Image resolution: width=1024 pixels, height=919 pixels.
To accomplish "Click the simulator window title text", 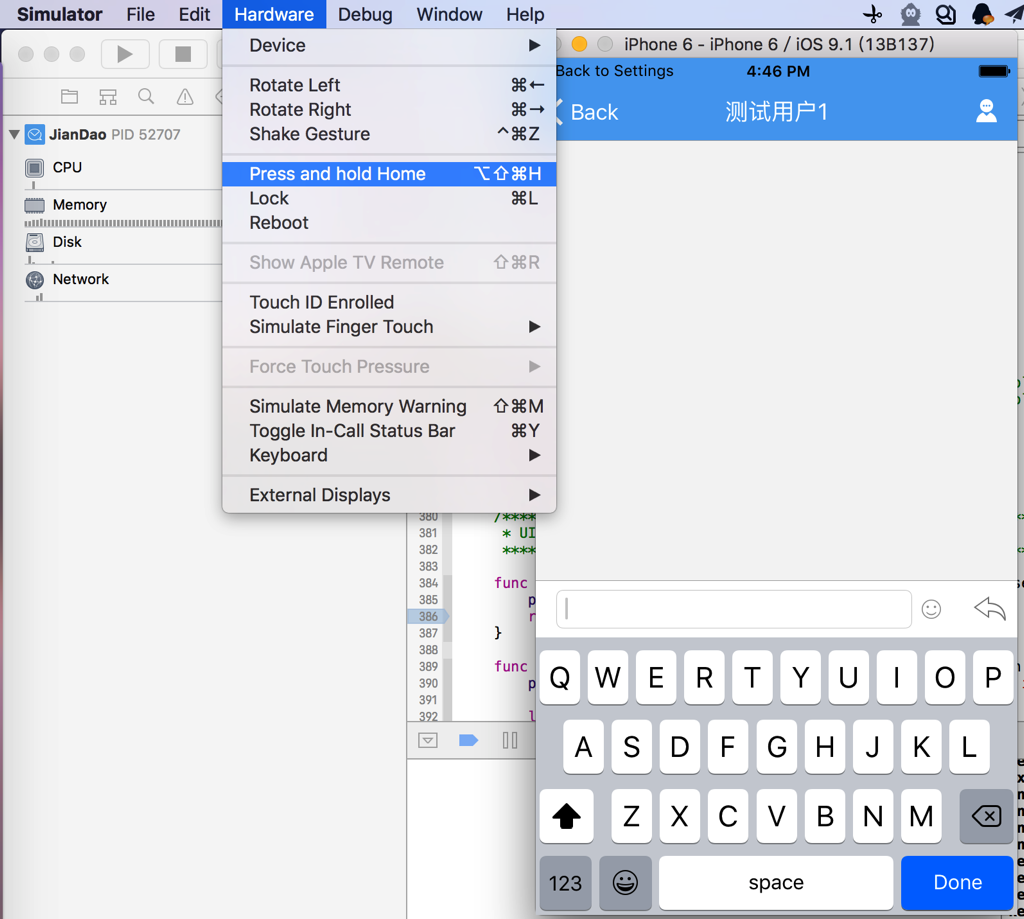I will [778, 44].
